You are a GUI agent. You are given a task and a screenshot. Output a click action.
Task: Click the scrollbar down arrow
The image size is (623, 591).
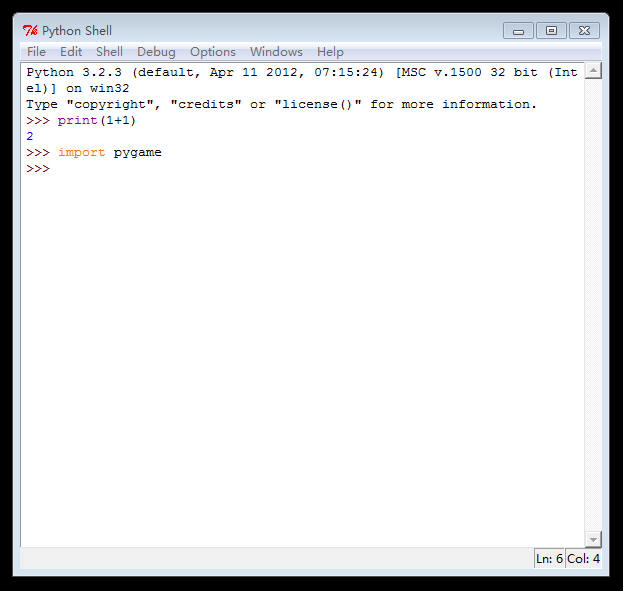pos(593,539)
